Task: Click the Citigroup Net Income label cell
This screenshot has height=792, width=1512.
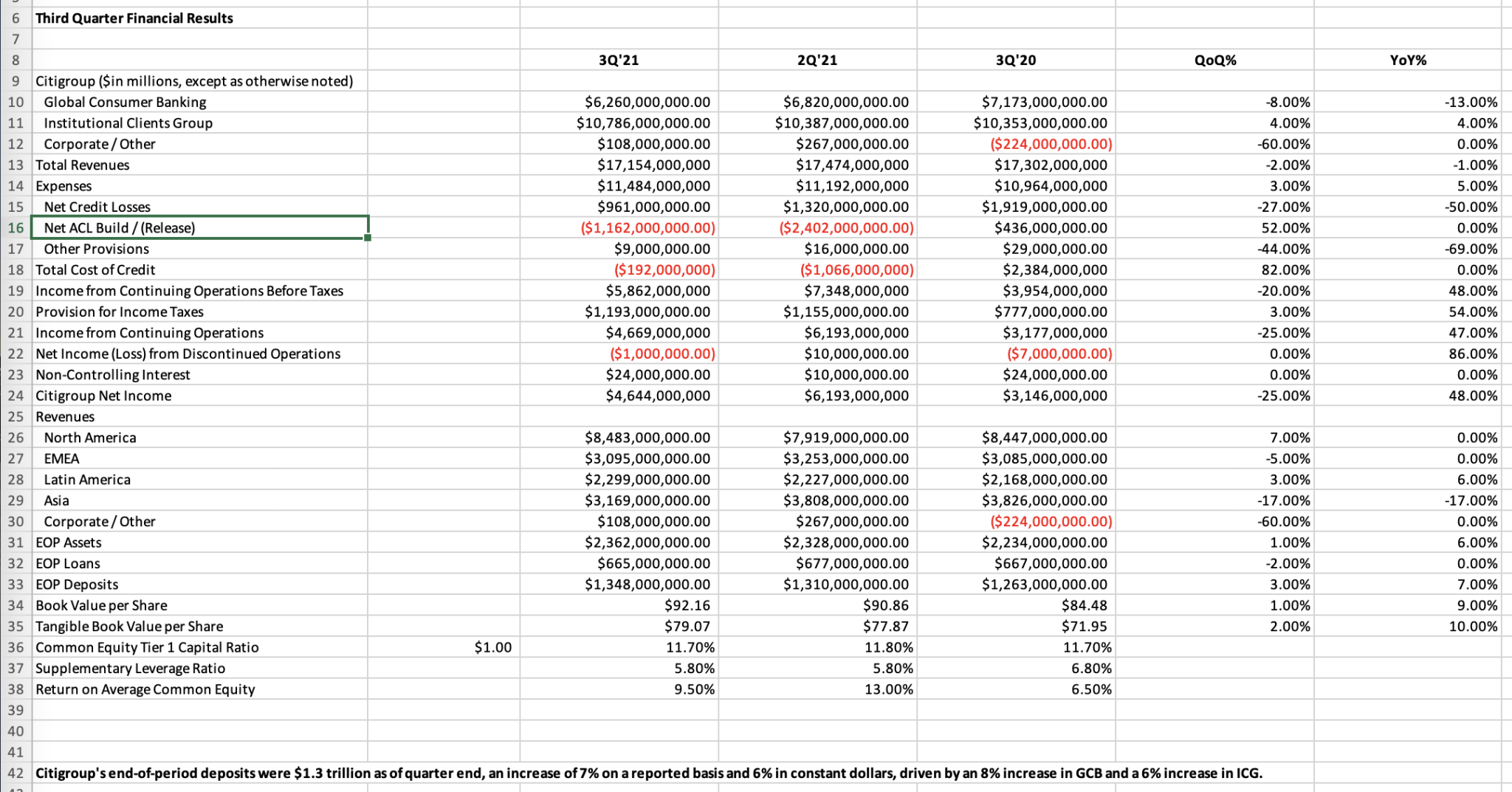Action: 103,396
